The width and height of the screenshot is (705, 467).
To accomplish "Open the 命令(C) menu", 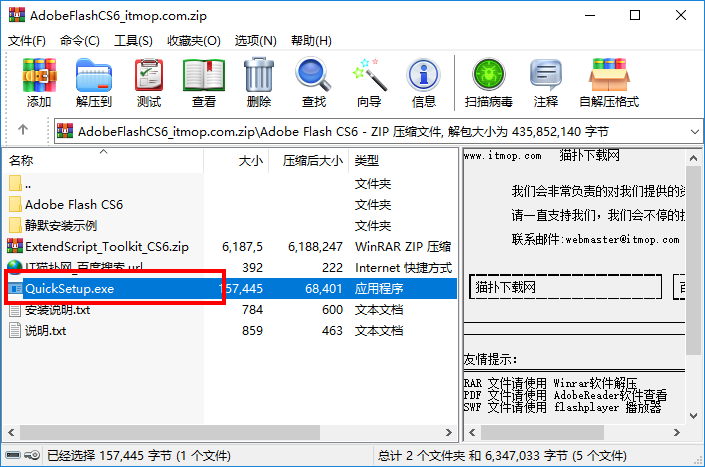I will tap(80, 41).
